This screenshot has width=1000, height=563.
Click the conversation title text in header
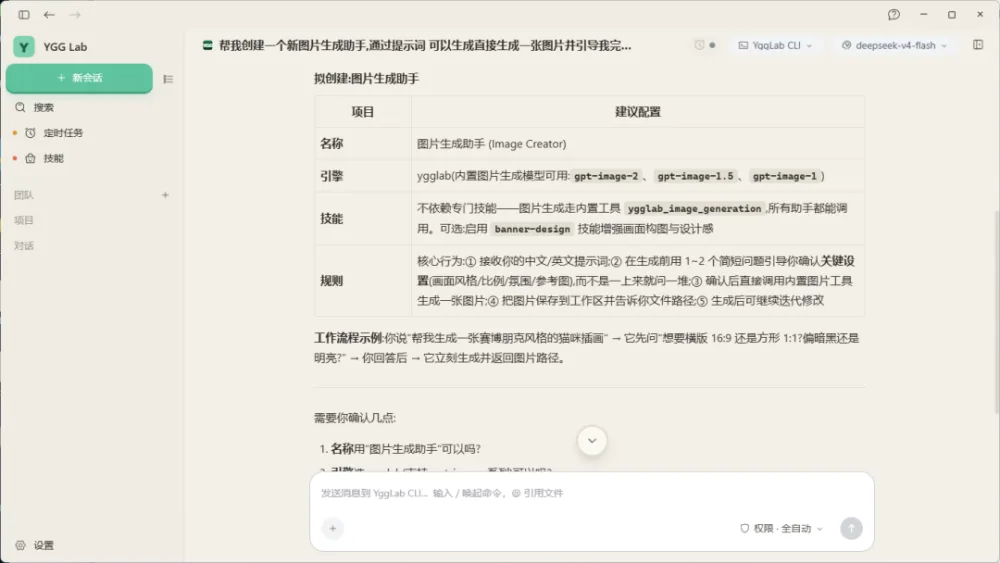[x=425, y=45]
